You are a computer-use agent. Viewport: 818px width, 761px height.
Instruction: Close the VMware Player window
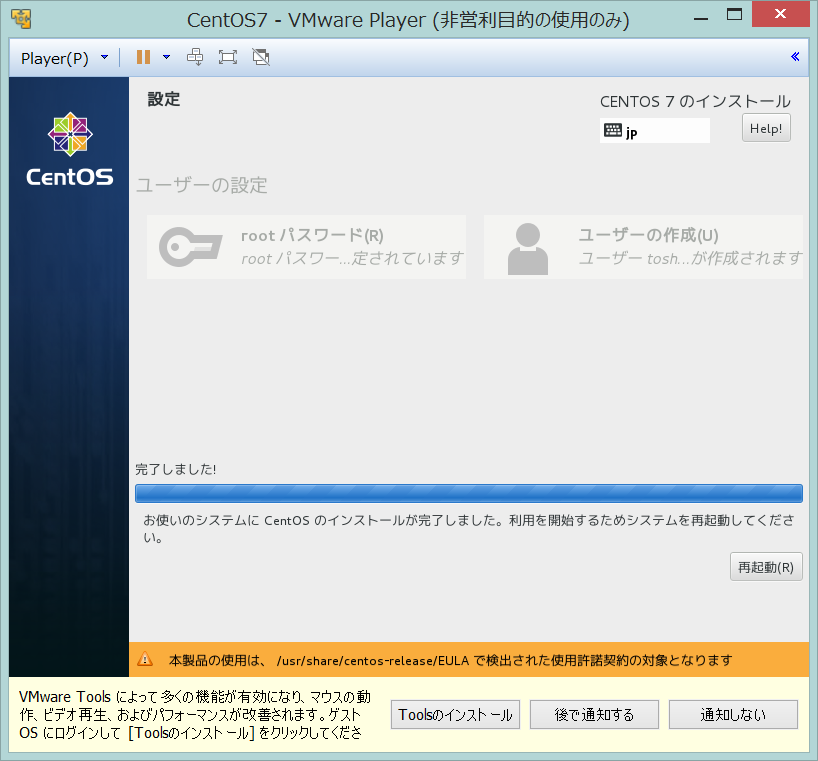coord(780,14)
